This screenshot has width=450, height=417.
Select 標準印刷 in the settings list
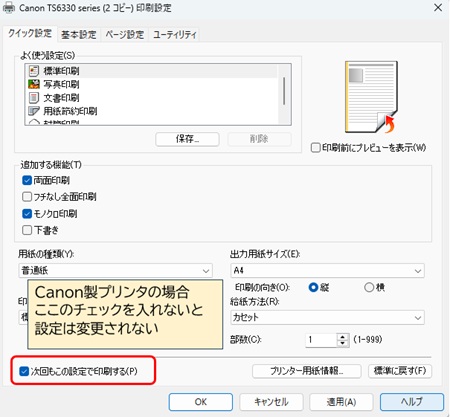click(152, 71)
